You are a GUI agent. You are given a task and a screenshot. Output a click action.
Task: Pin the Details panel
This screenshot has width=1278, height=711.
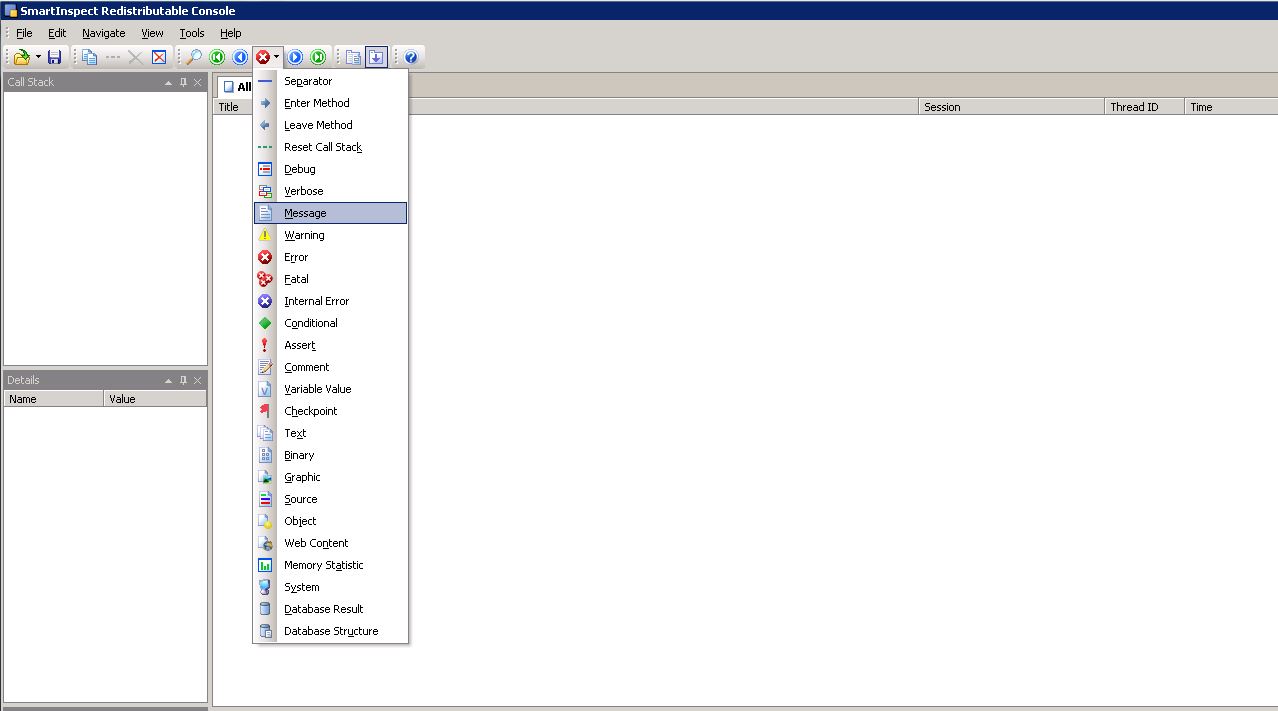click(183, 380)
